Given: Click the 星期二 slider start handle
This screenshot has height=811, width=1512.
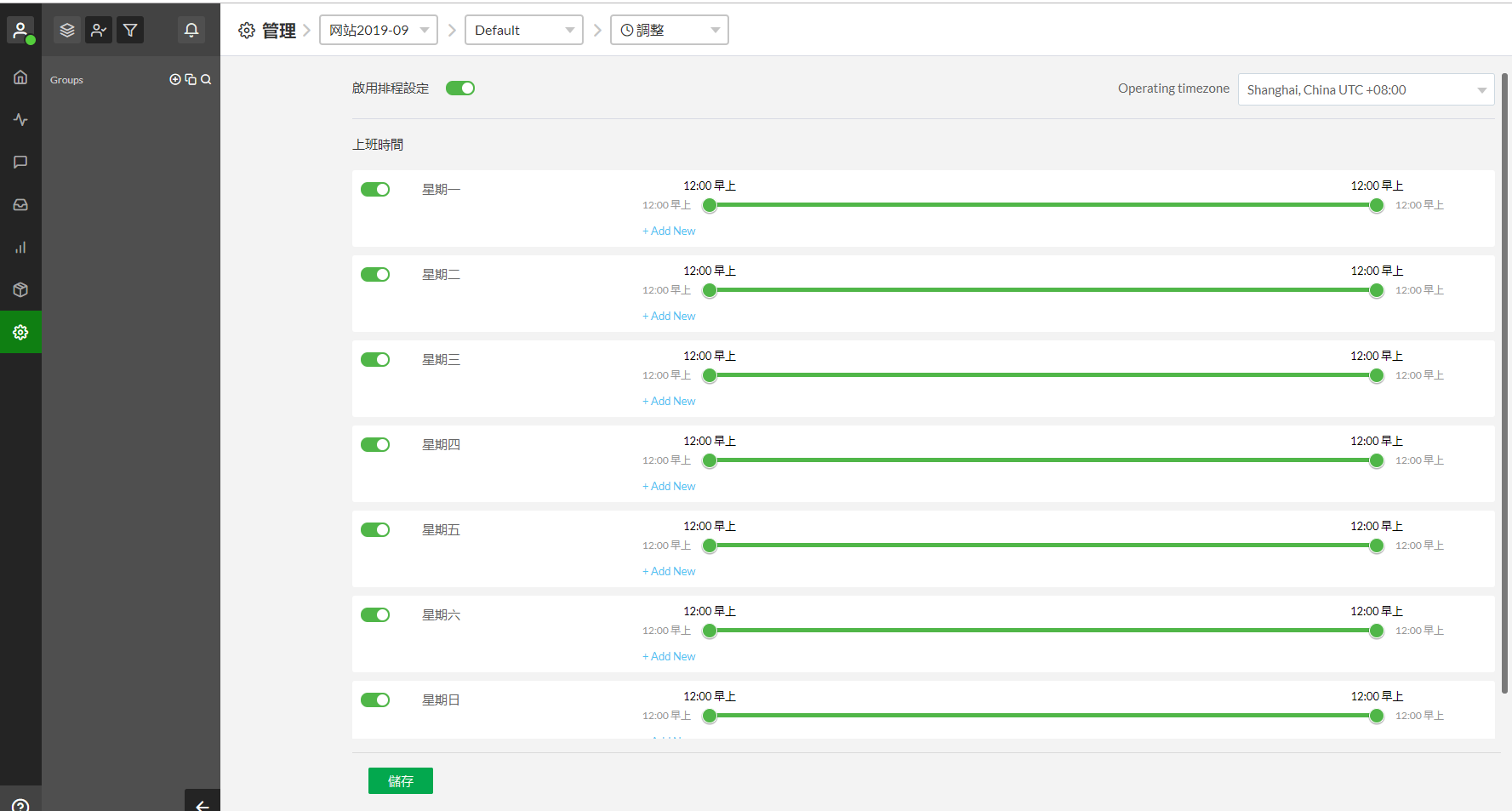Looking at the screenshot, I should click(x=710, y=290).
